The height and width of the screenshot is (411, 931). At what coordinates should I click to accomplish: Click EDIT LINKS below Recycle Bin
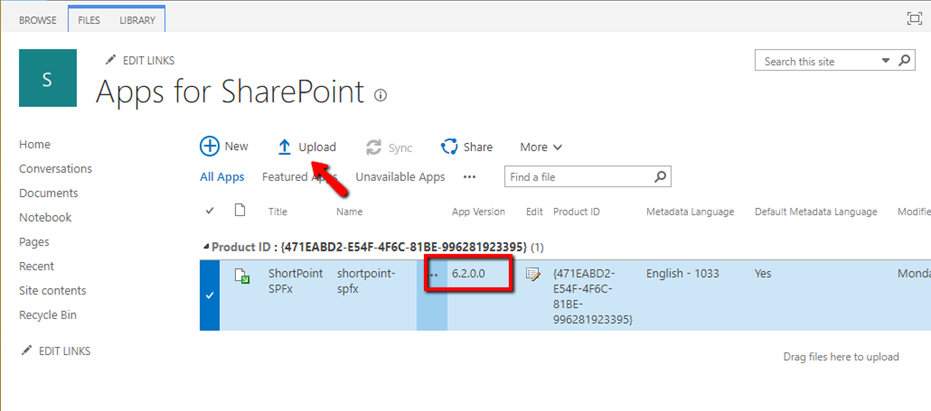click(56, 351)
